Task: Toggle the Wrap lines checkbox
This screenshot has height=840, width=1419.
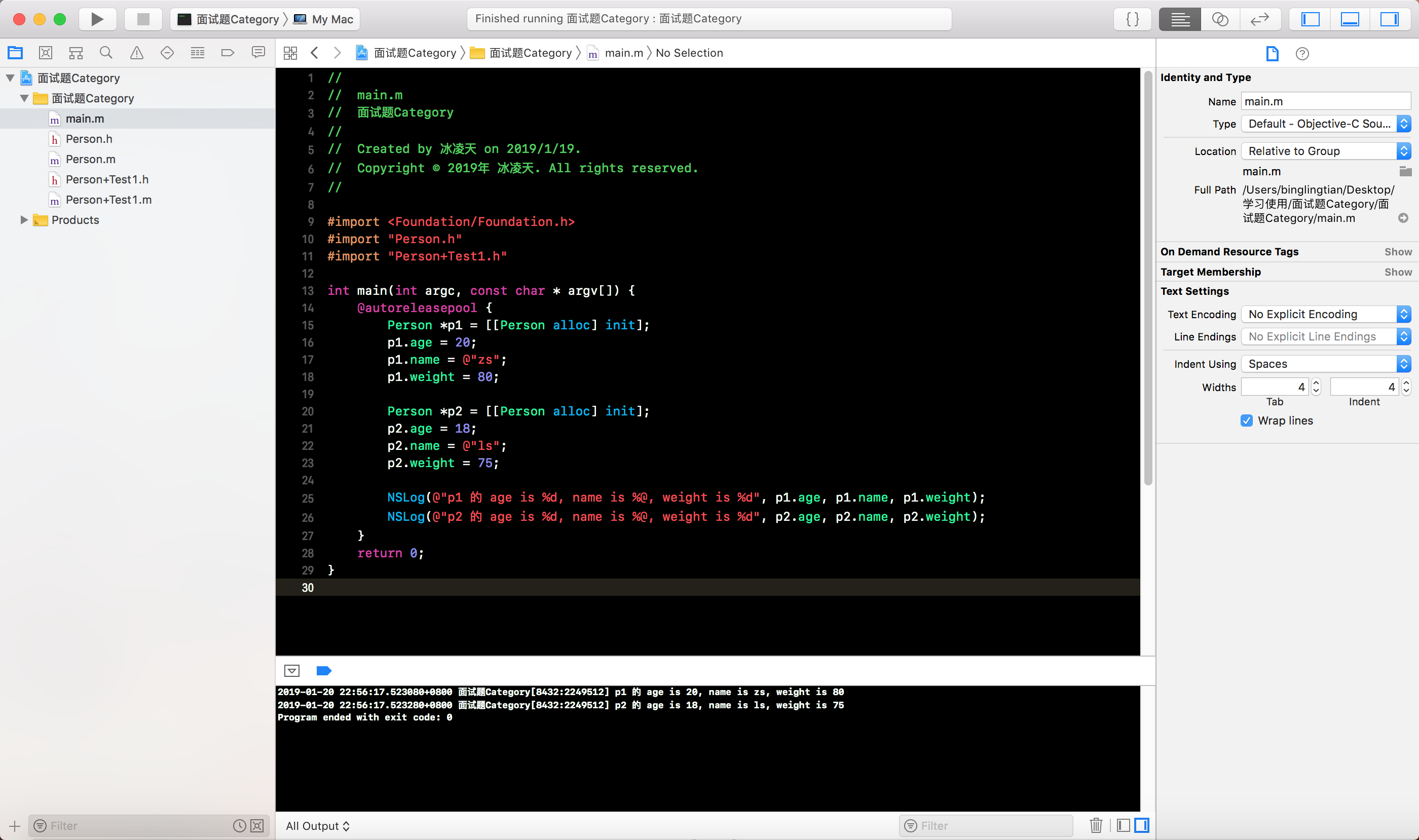Action: 1246,421
